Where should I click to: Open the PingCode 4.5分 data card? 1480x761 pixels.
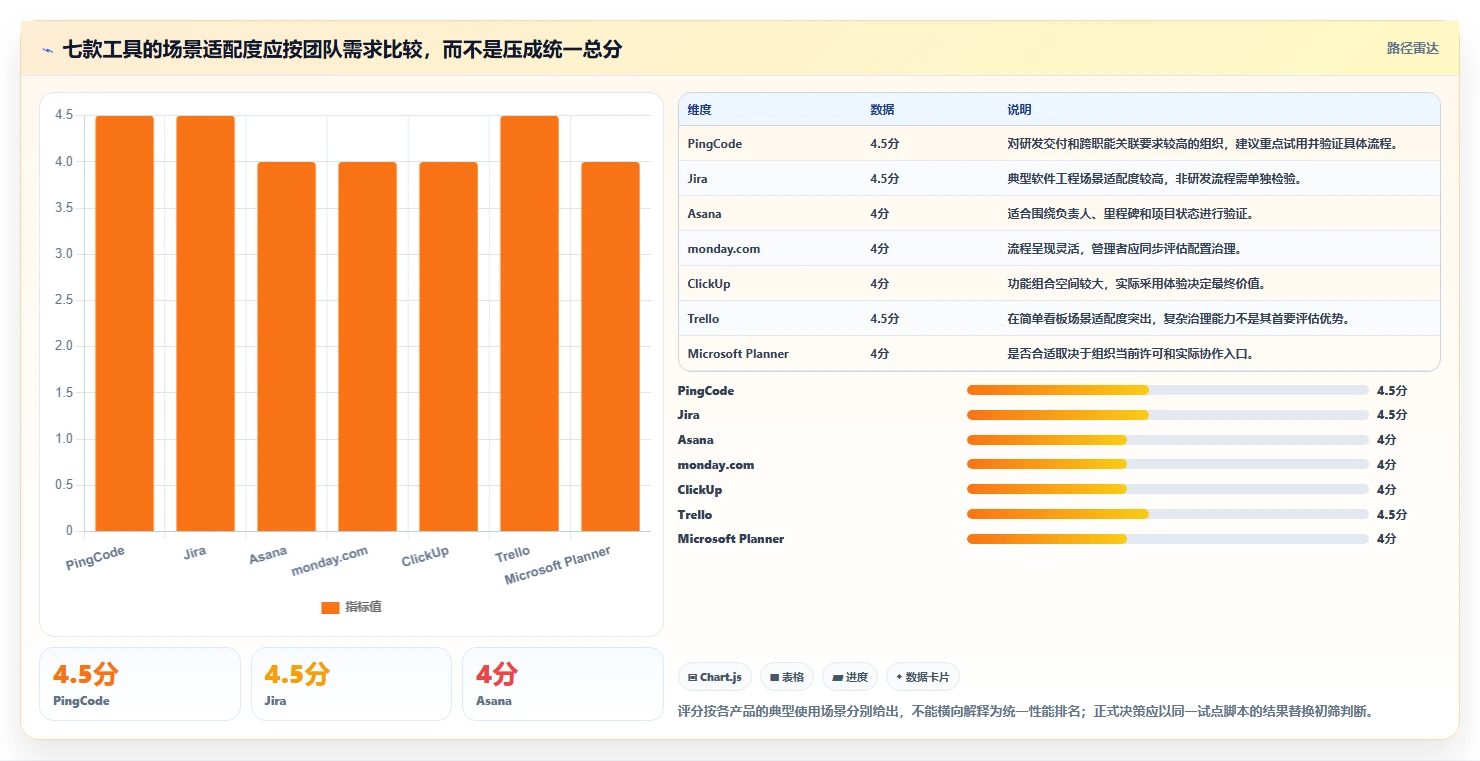[x=140, y=684]
